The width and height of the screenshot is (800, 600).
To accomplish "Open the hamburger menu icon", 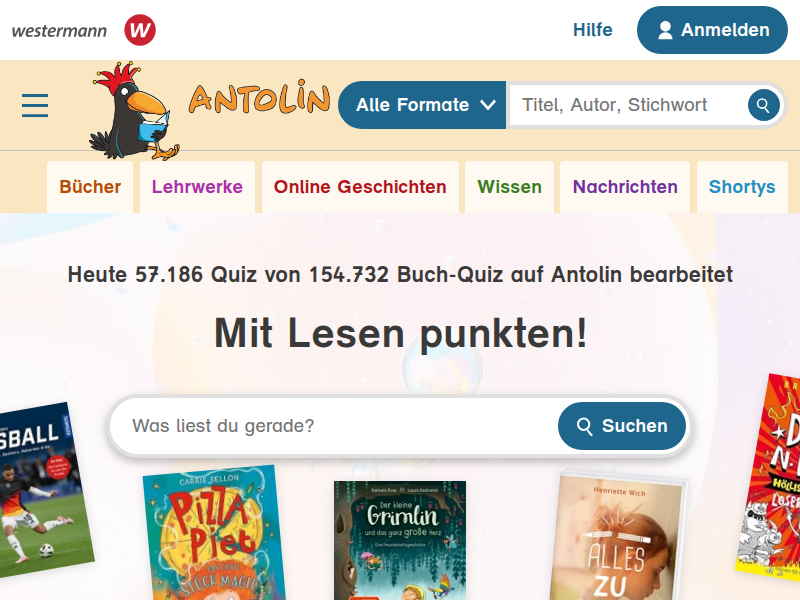I will (35, 105).
